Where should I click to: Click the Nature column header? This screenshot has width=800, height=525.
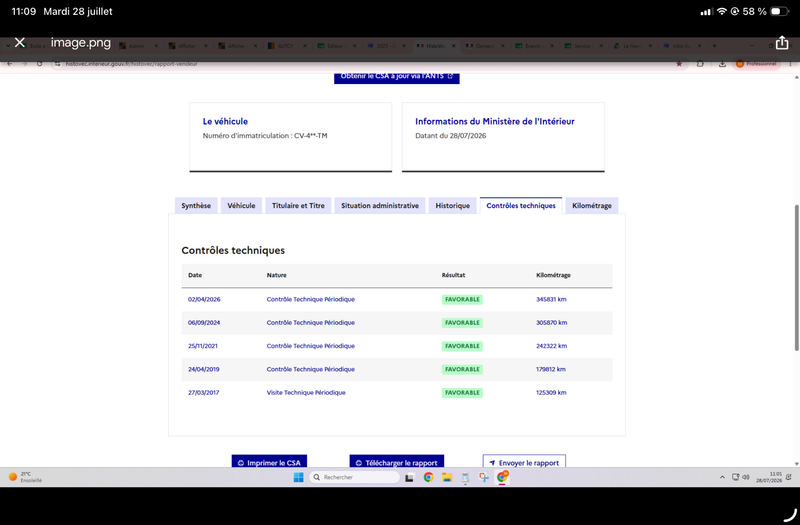coord(277,275)
